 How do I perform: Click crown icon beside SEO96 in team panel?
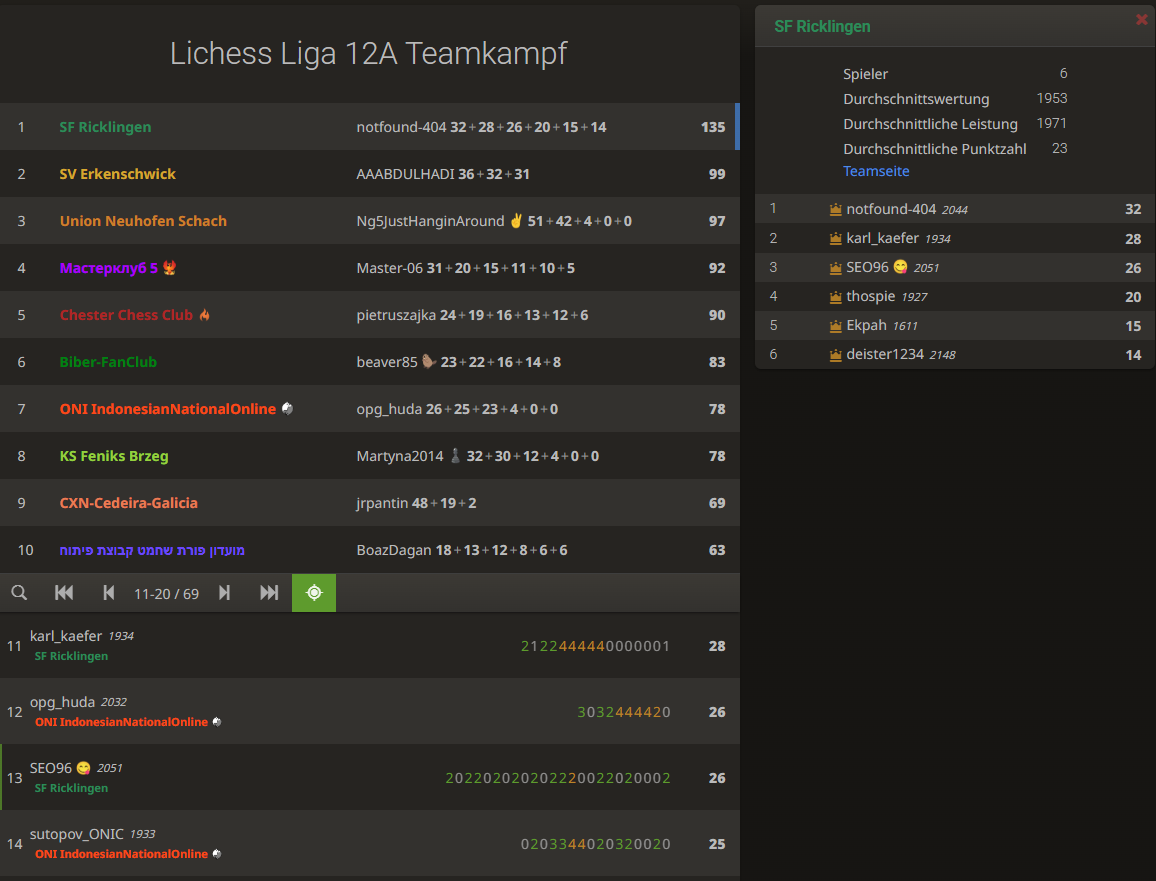(x=835, y=268)
